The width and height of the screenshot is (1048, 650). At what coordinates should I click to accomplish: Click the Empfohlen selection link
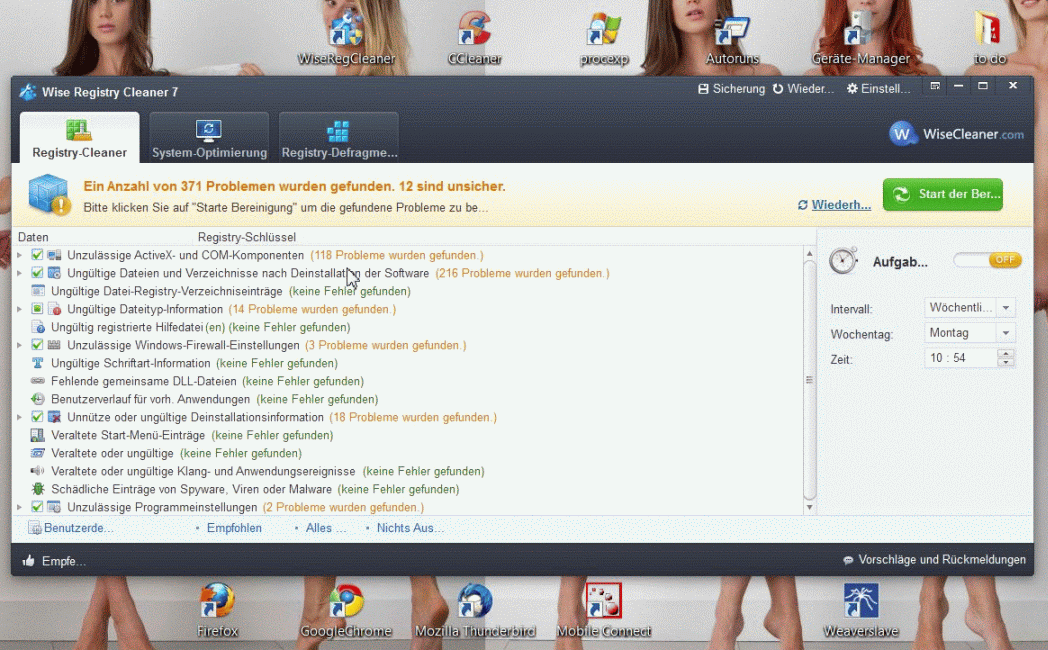(234, 528)
